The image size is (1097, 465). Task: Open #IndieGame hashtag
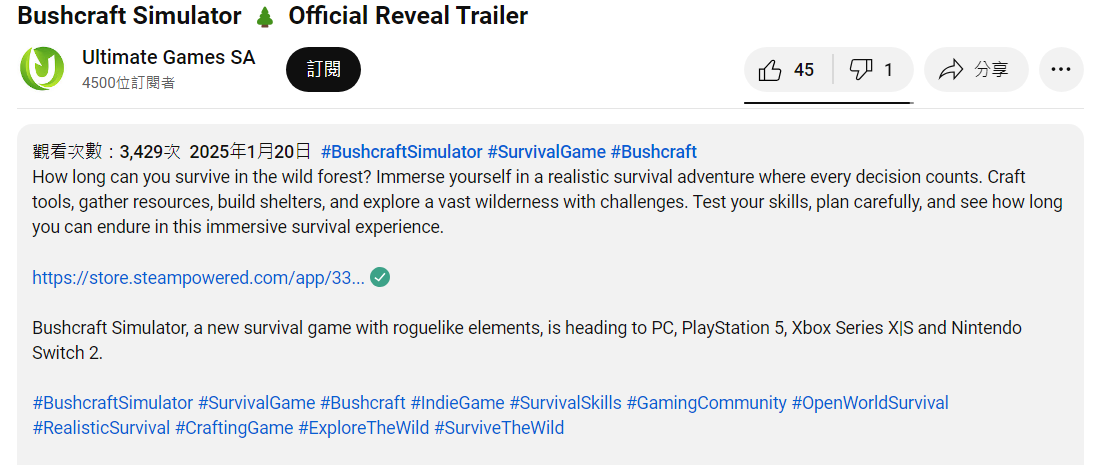click(458, 403)
